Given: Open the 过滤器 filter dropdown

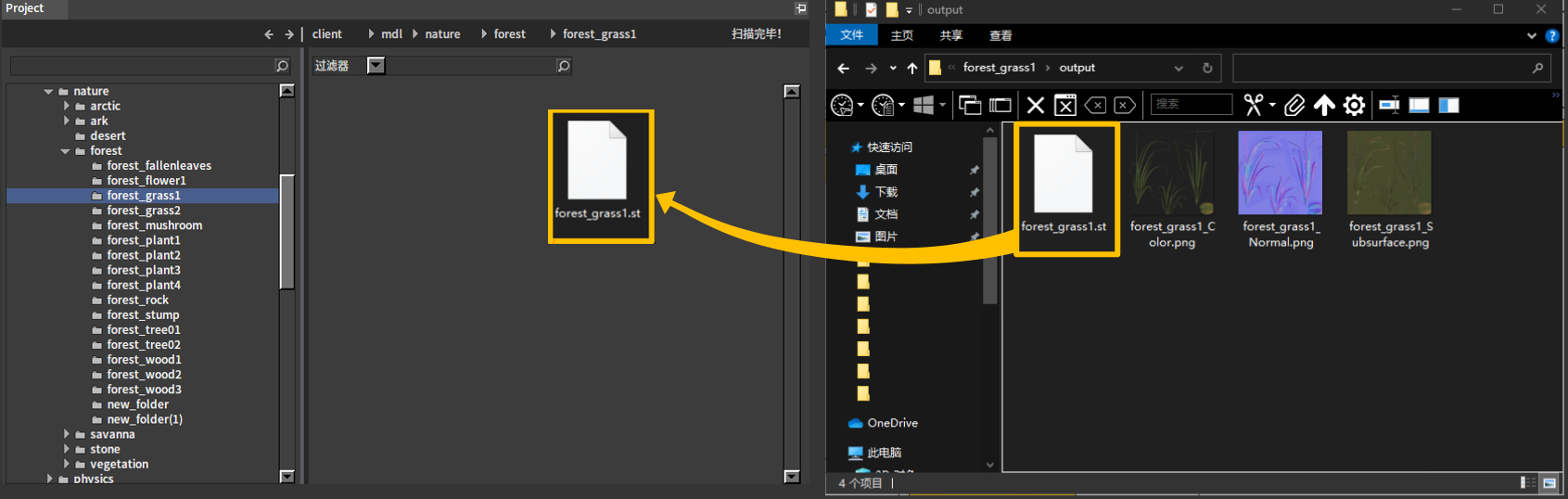Looking at the screenshot, I should 376,66.
